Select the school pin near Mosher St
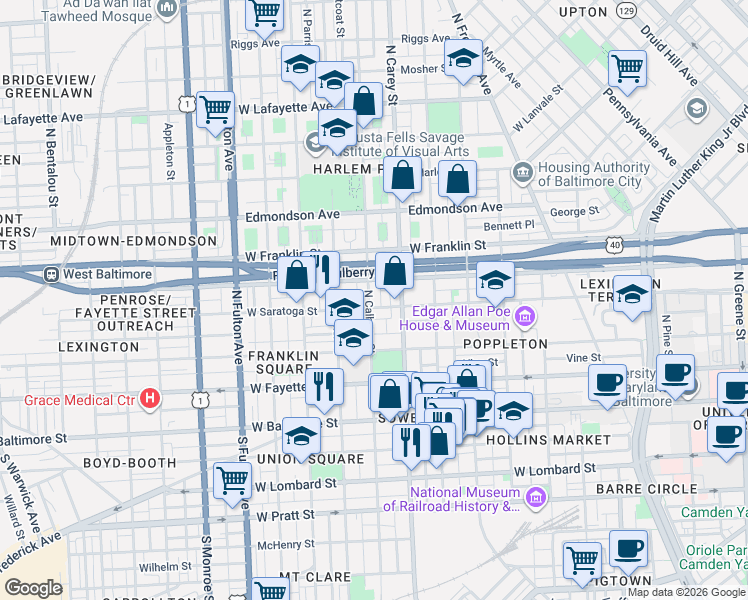 pos(463,61)
